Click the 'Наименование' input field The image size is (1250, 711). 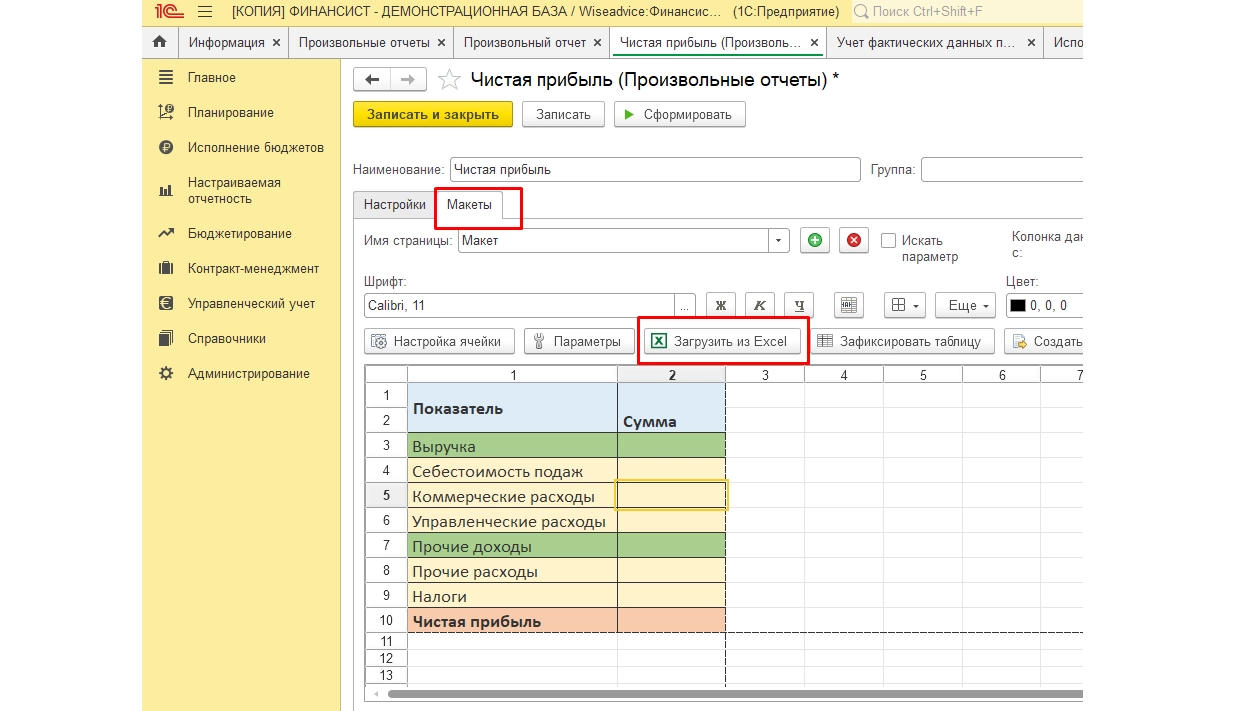point(655,170)
